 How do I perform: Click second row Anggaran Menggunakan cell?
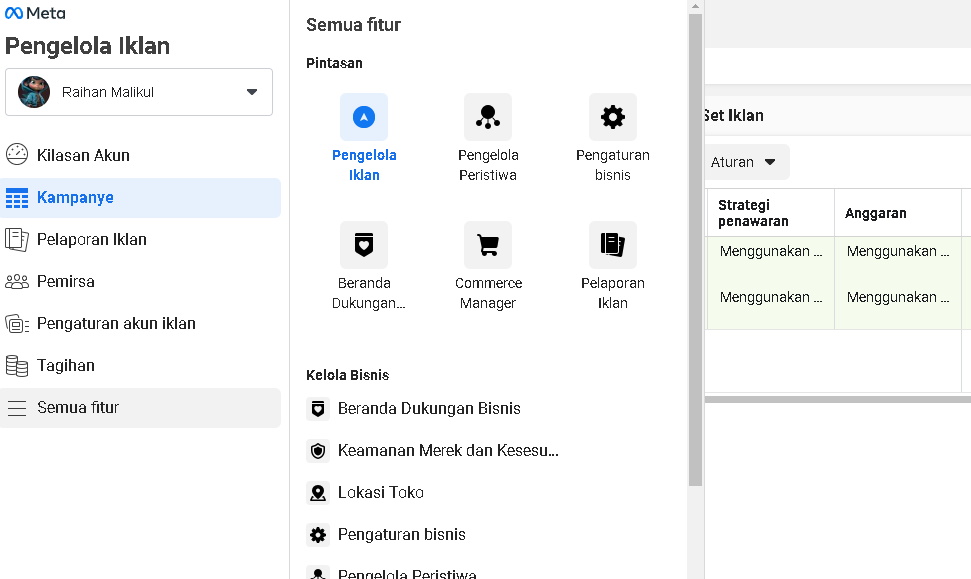tap(898, 297)
